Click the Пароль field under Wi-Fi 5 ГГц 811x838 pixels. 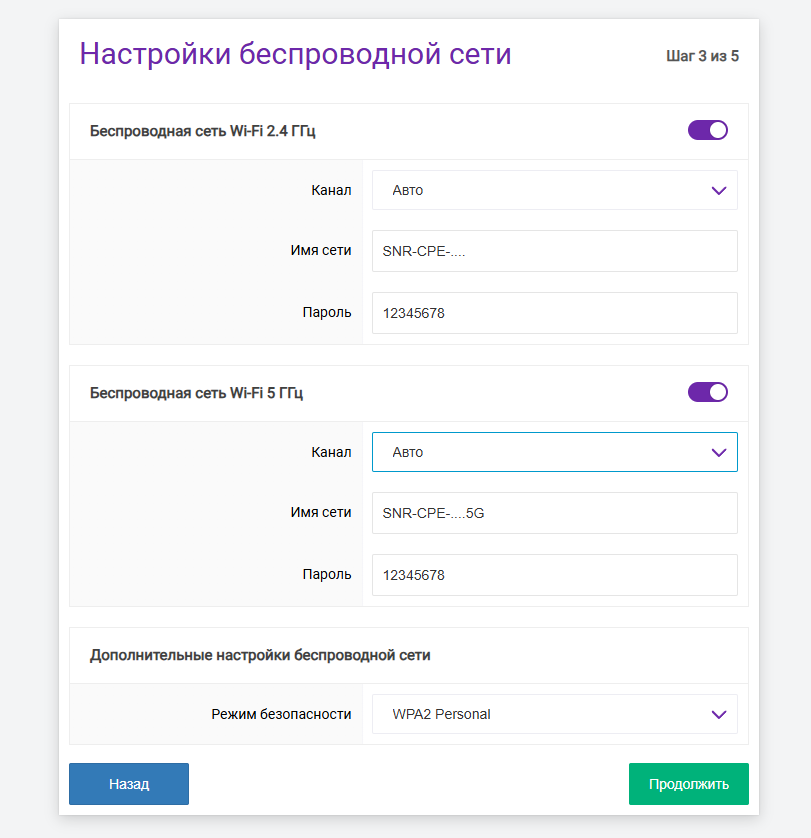554,575
